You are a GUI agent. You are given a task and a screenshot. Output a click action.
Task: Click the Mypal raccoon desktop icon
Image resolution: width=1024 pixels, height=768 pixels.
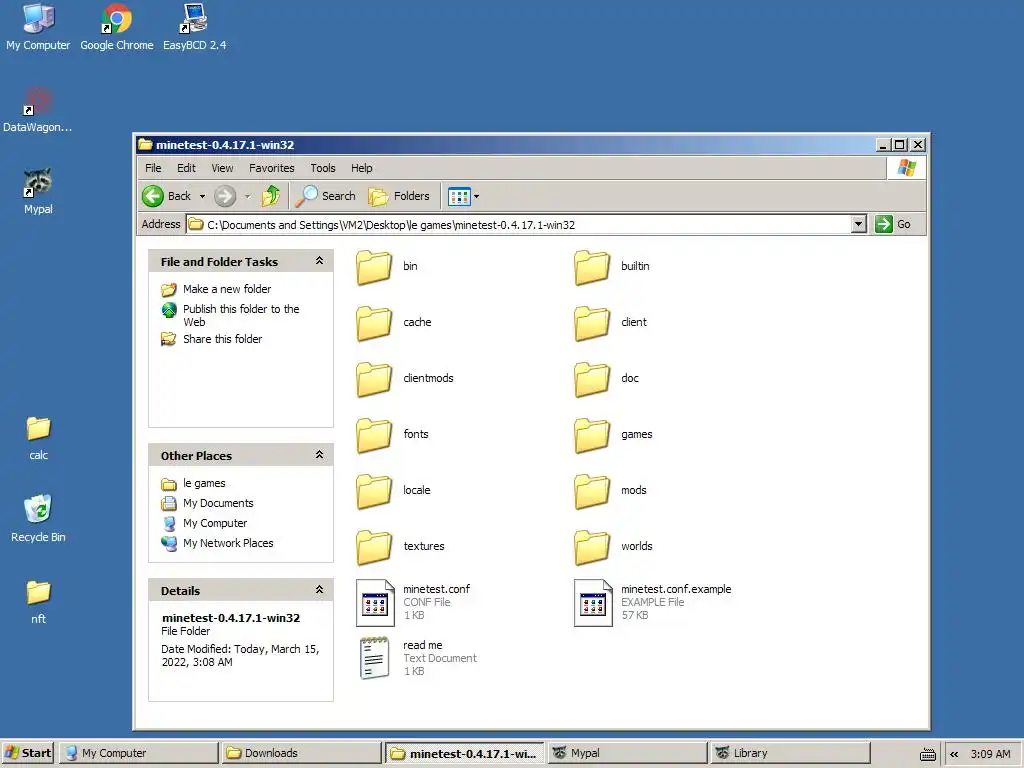point(38,191)
